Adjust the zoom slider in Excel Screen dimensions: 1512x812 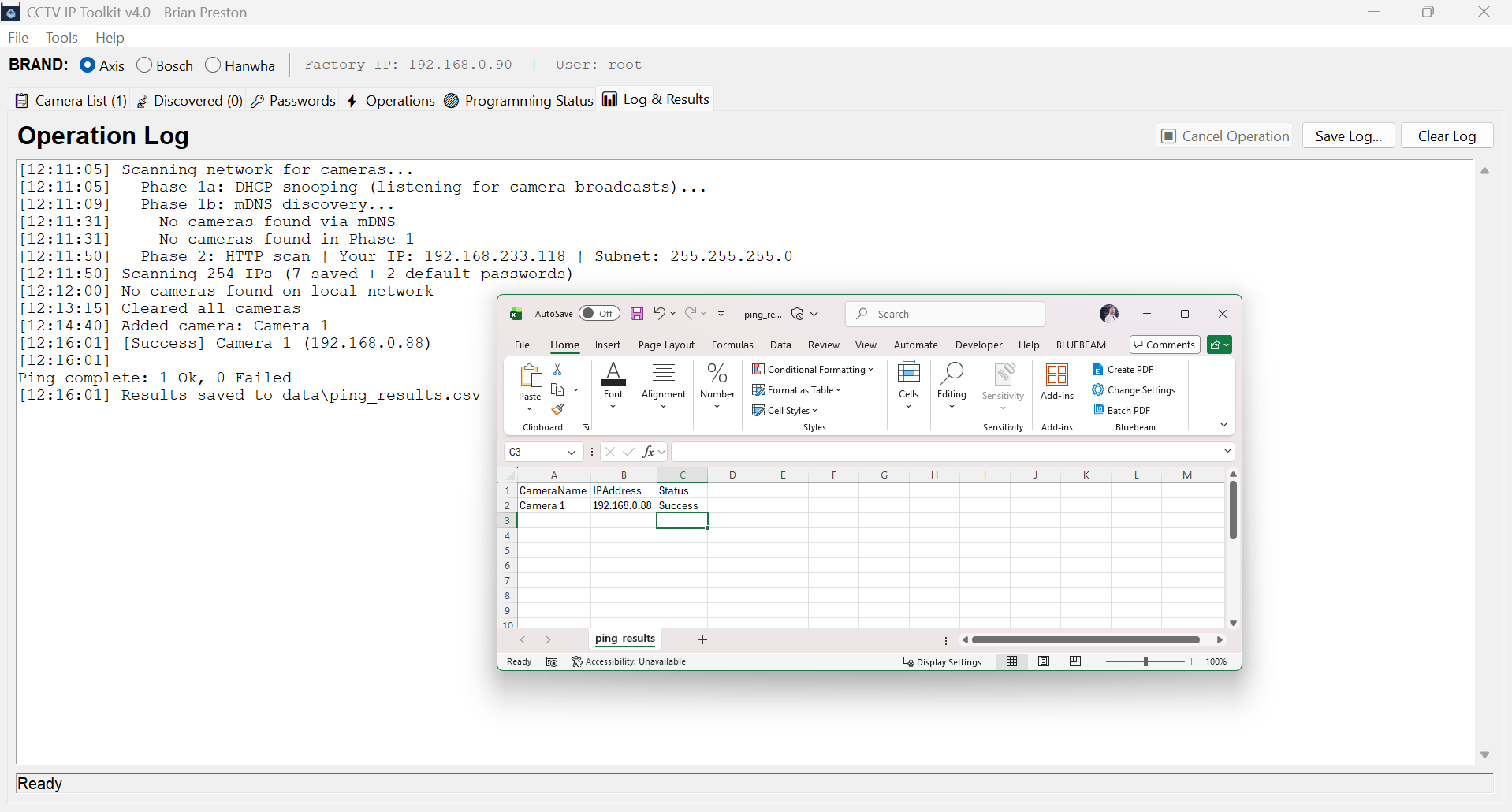(x=1145, y=661)
